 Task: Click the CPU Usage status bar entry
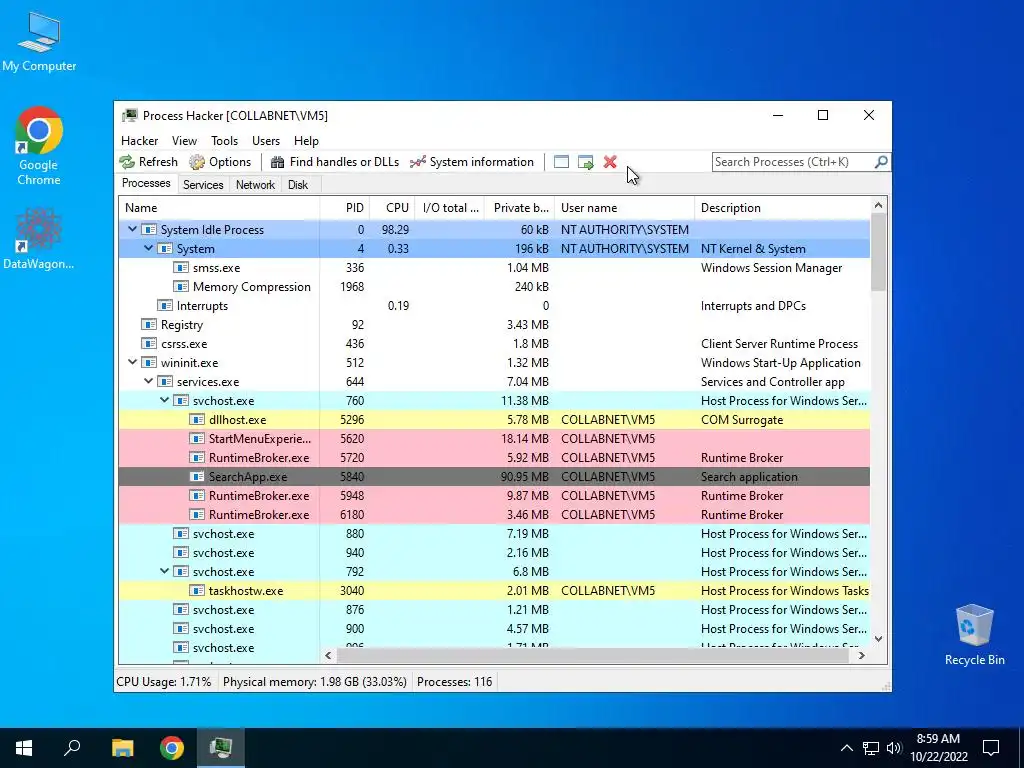[164, 682]
